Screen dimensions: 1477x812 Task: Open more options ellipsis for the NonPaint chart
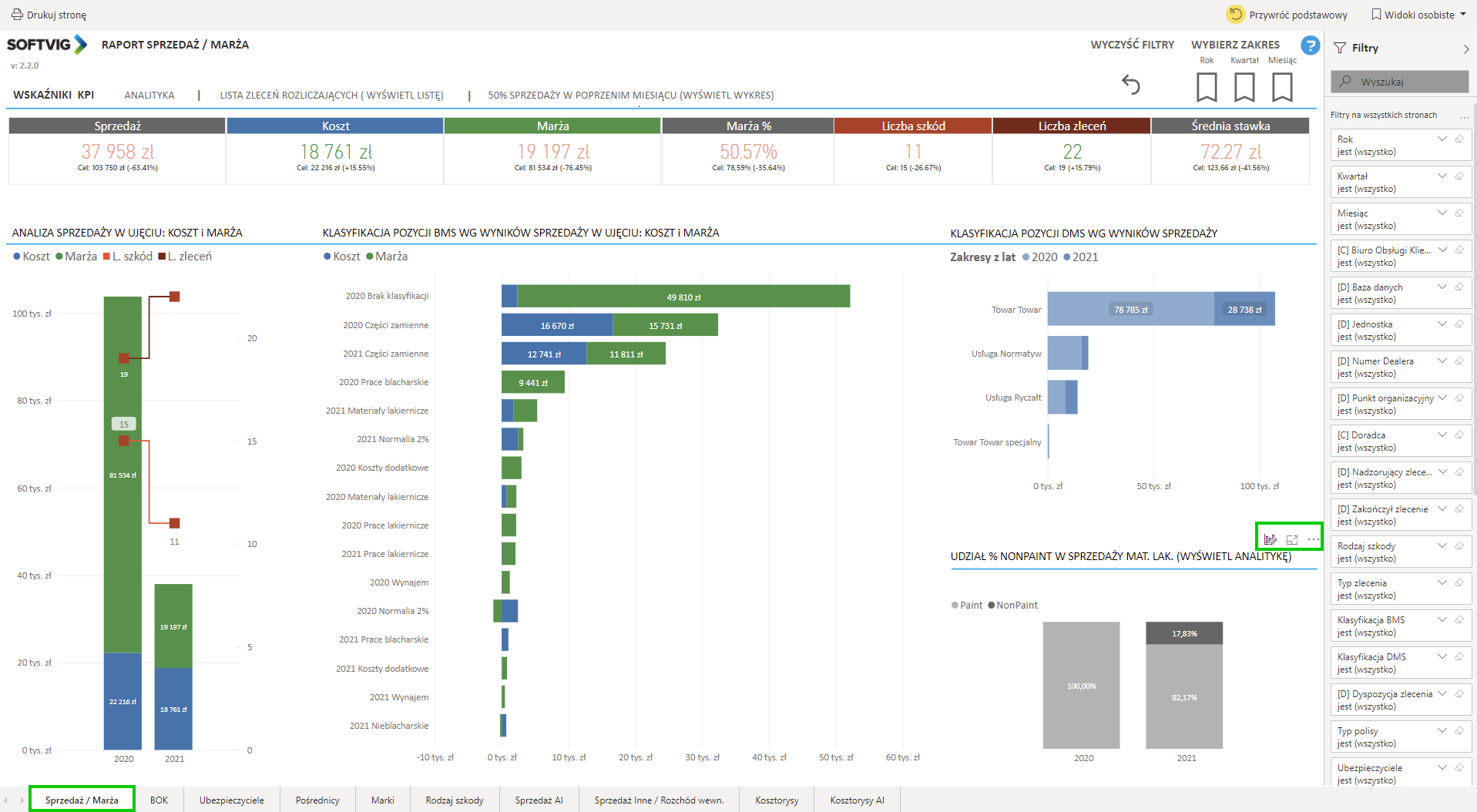click(1313, 539)
